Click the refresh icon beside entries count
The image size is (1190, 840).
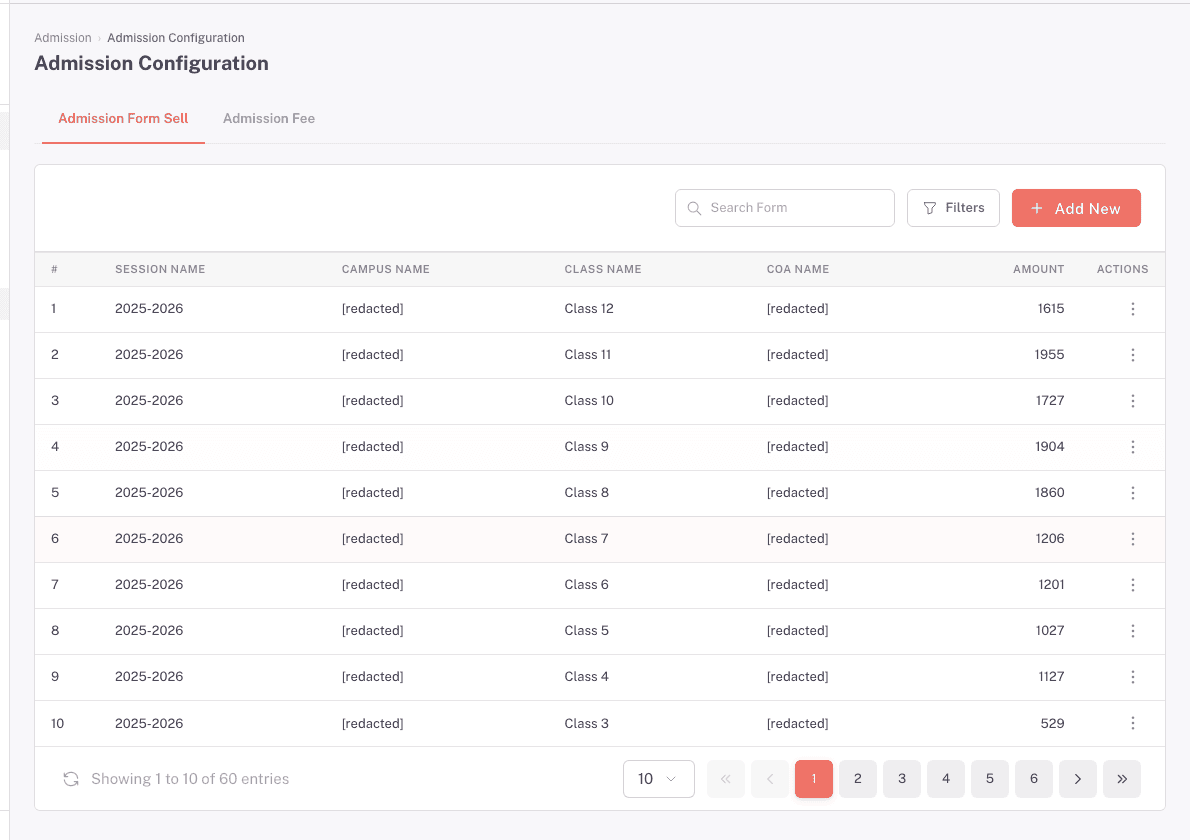[x=71, y=779]
